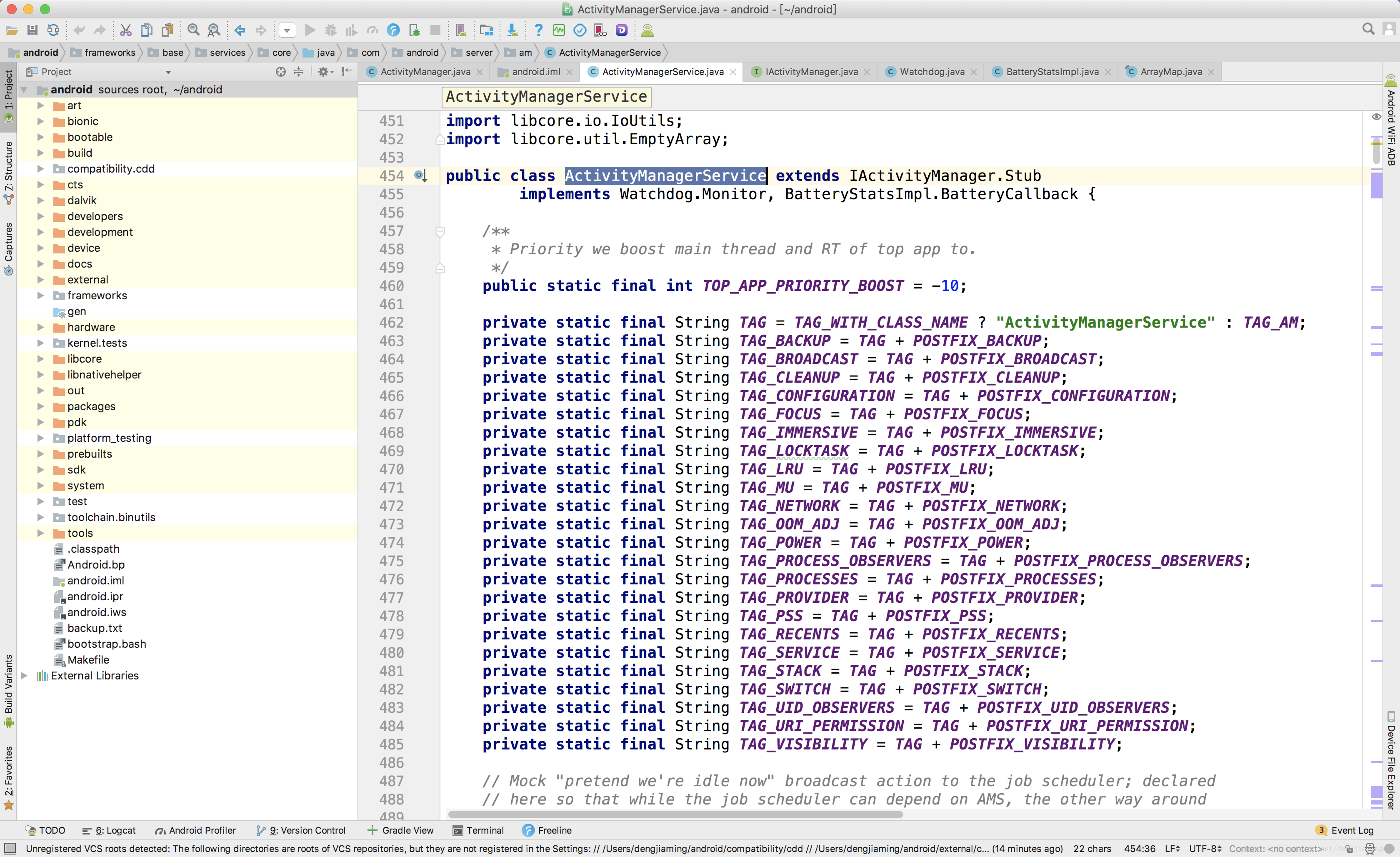
Task: Click the frameworks breadcrumb in navigation bar
Action: pyautogui.click(x=103, y=52)
